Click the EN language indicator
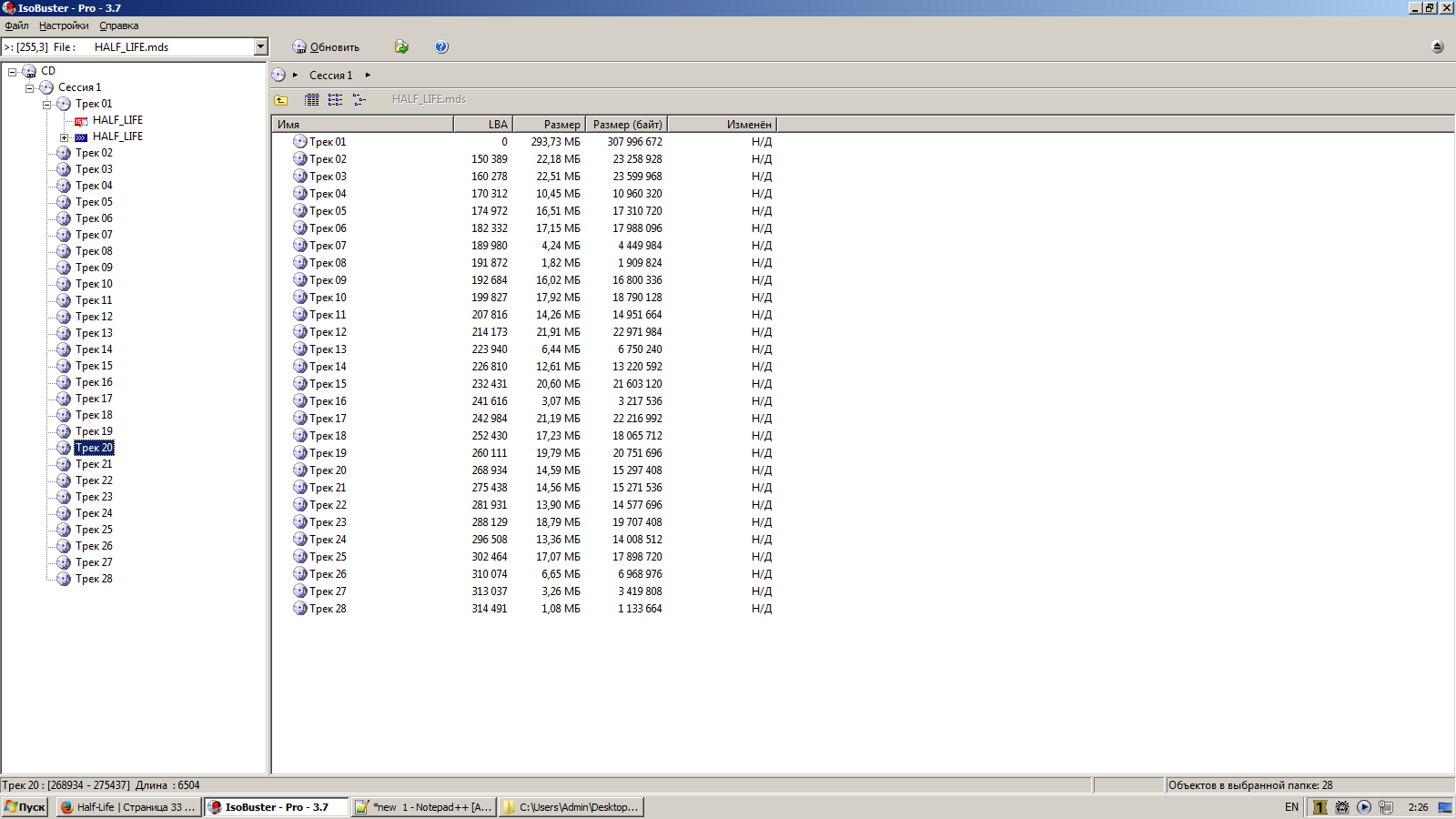Screen dimensions: 1456x819 point(1291,807)
